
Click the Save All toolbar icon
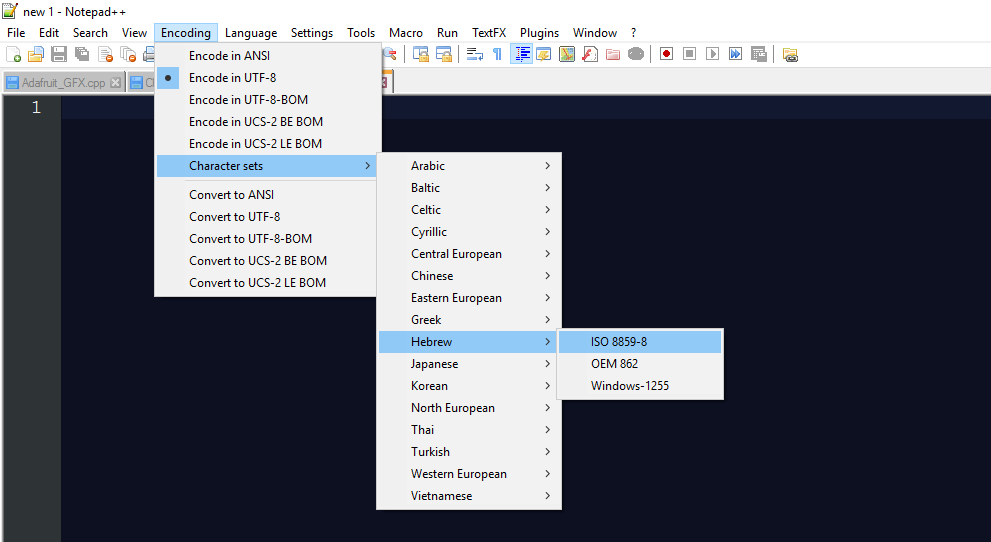coord(82,54)
